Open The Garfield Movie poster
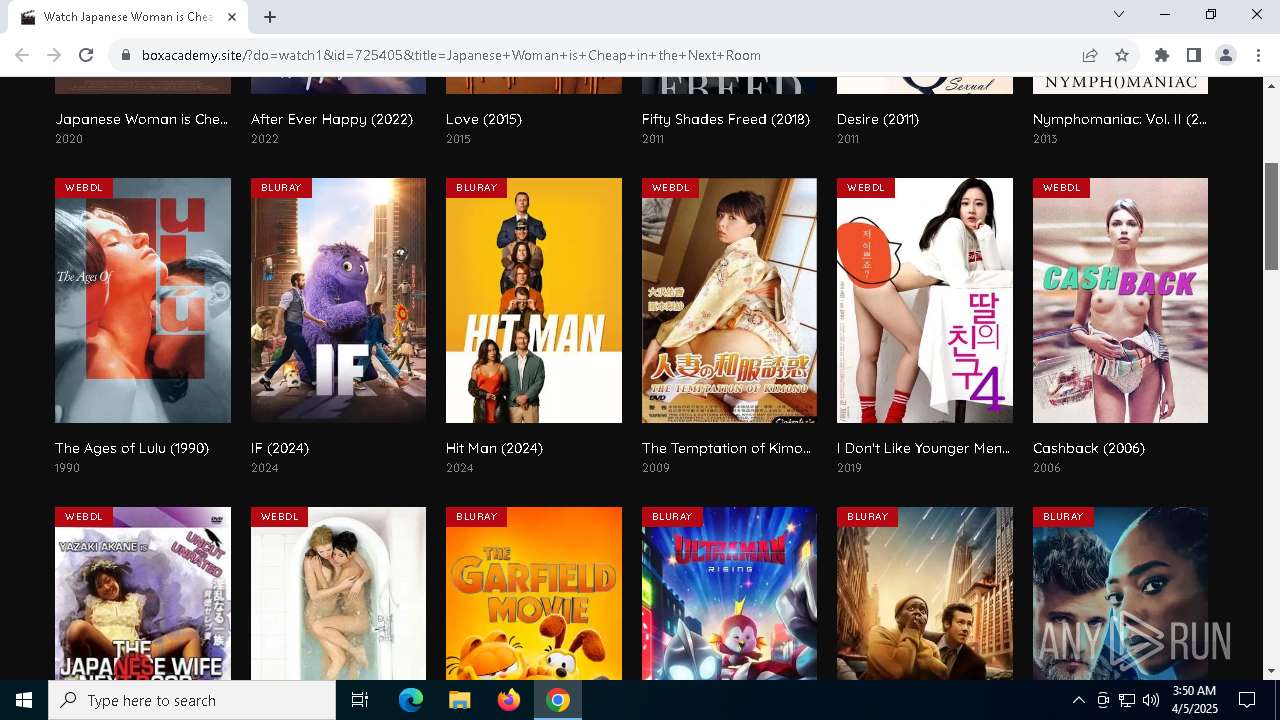Image resolution: width=1280 pixels, height=720 pixels. click(x=534, y=593)
